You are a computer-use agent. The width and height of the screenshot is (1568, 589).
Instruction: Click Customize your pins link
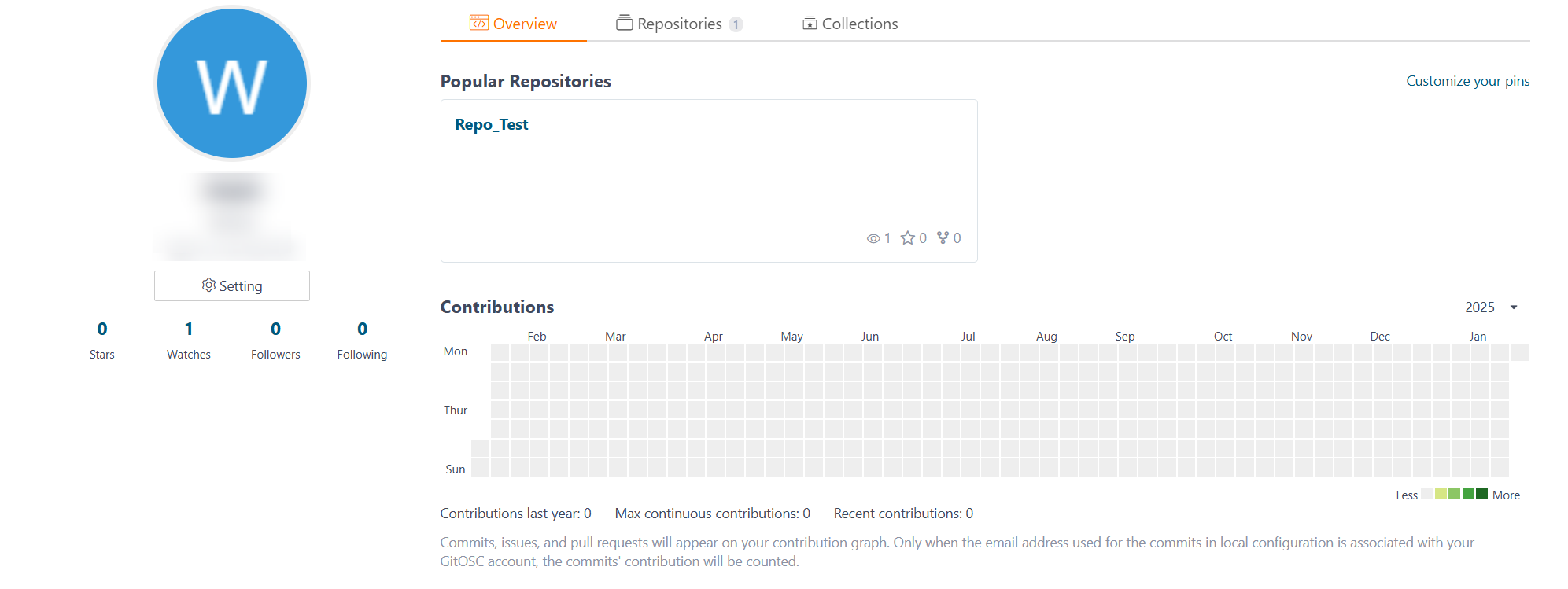pyautogui.click(x=1468, y=81)
